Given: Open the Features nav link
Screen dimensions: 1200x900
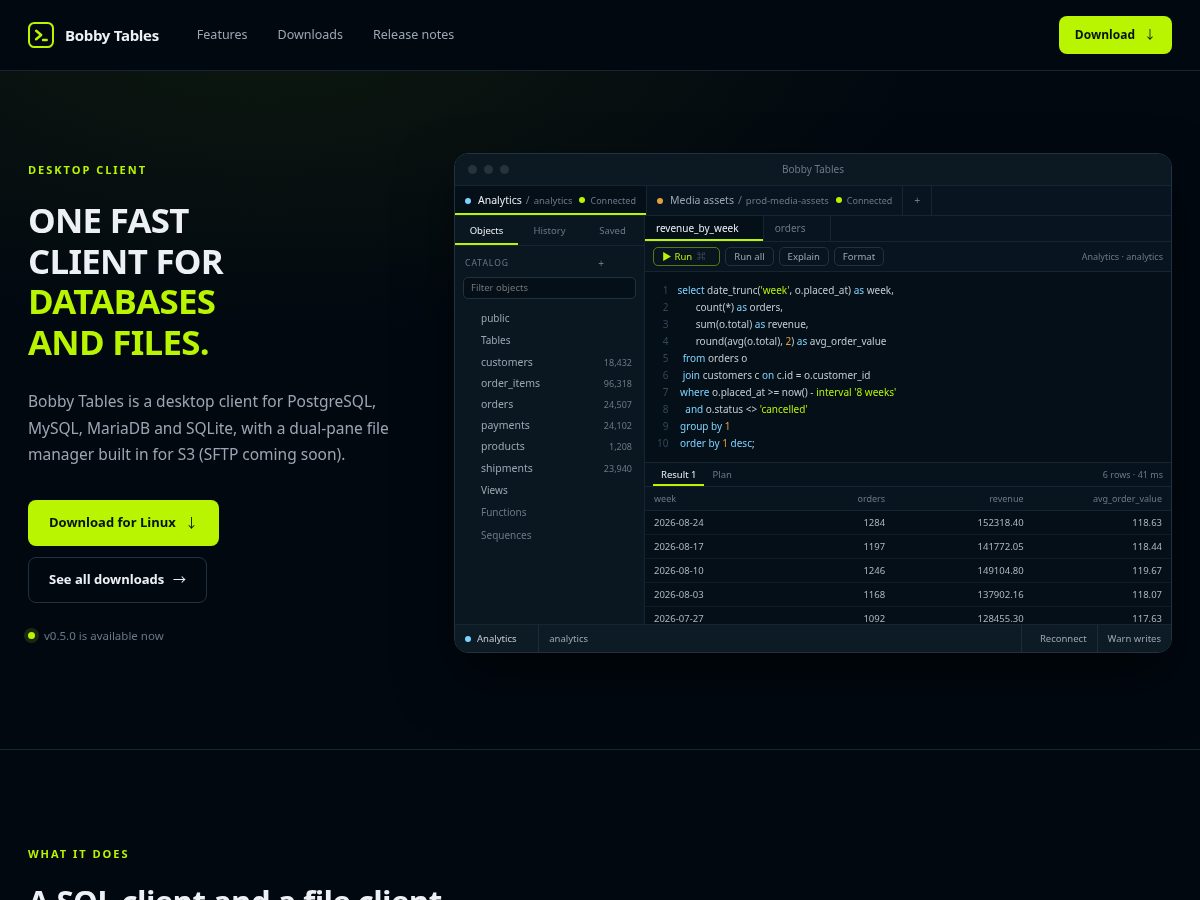Looking at the screenshot, I should [222, 34].
